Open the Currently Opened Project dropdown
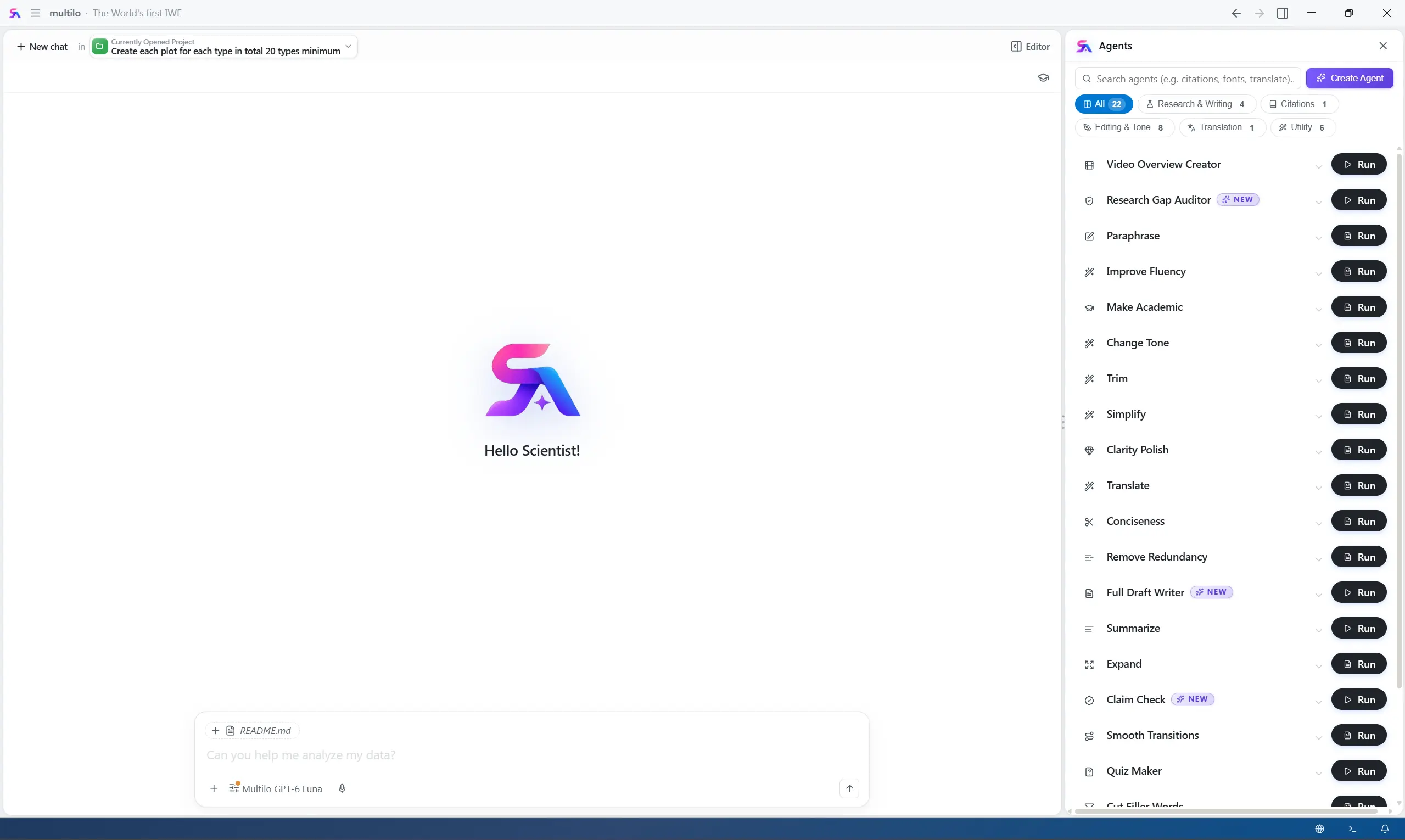This screenshot has height=840, width=1405. [223, 47]
